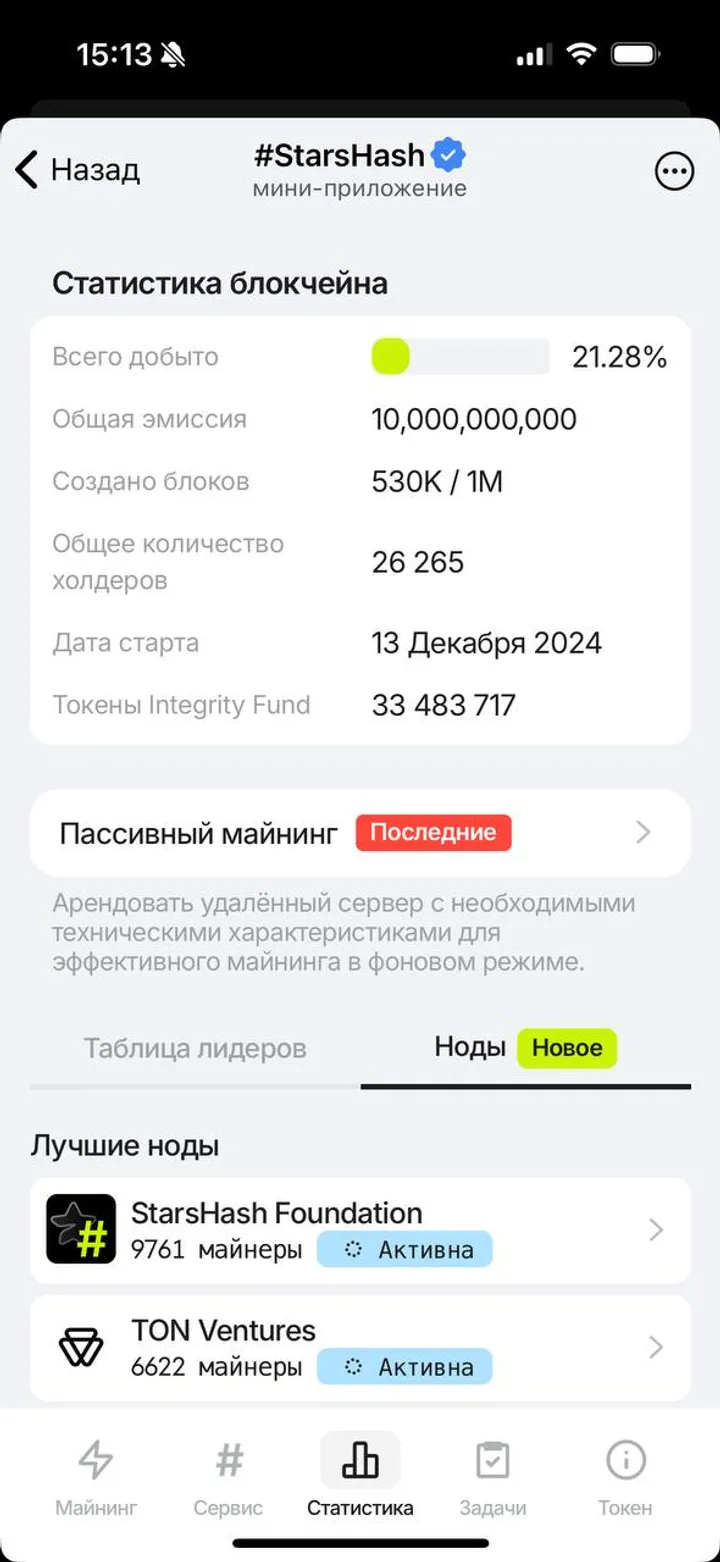Click the total mined progress bar
Viewport: 720px width, 1562px height.
pyautogui.click(x=460, y=356)
